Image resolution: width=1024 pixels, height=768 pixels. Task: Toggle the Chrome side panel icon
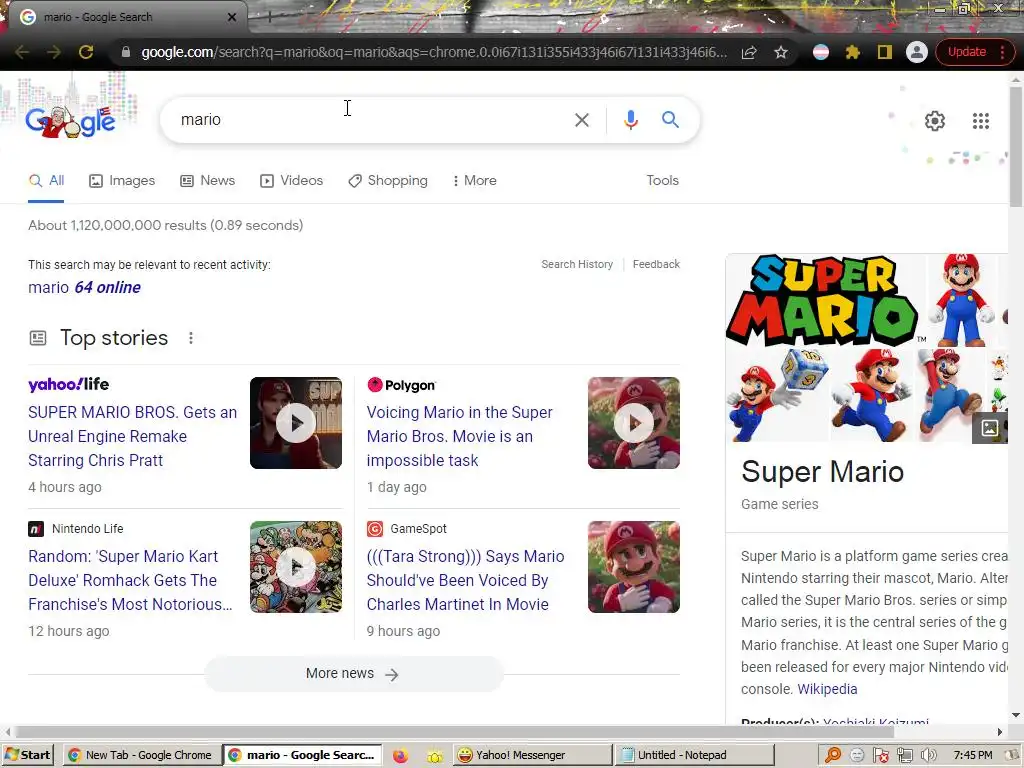click(x=884, y=52)
